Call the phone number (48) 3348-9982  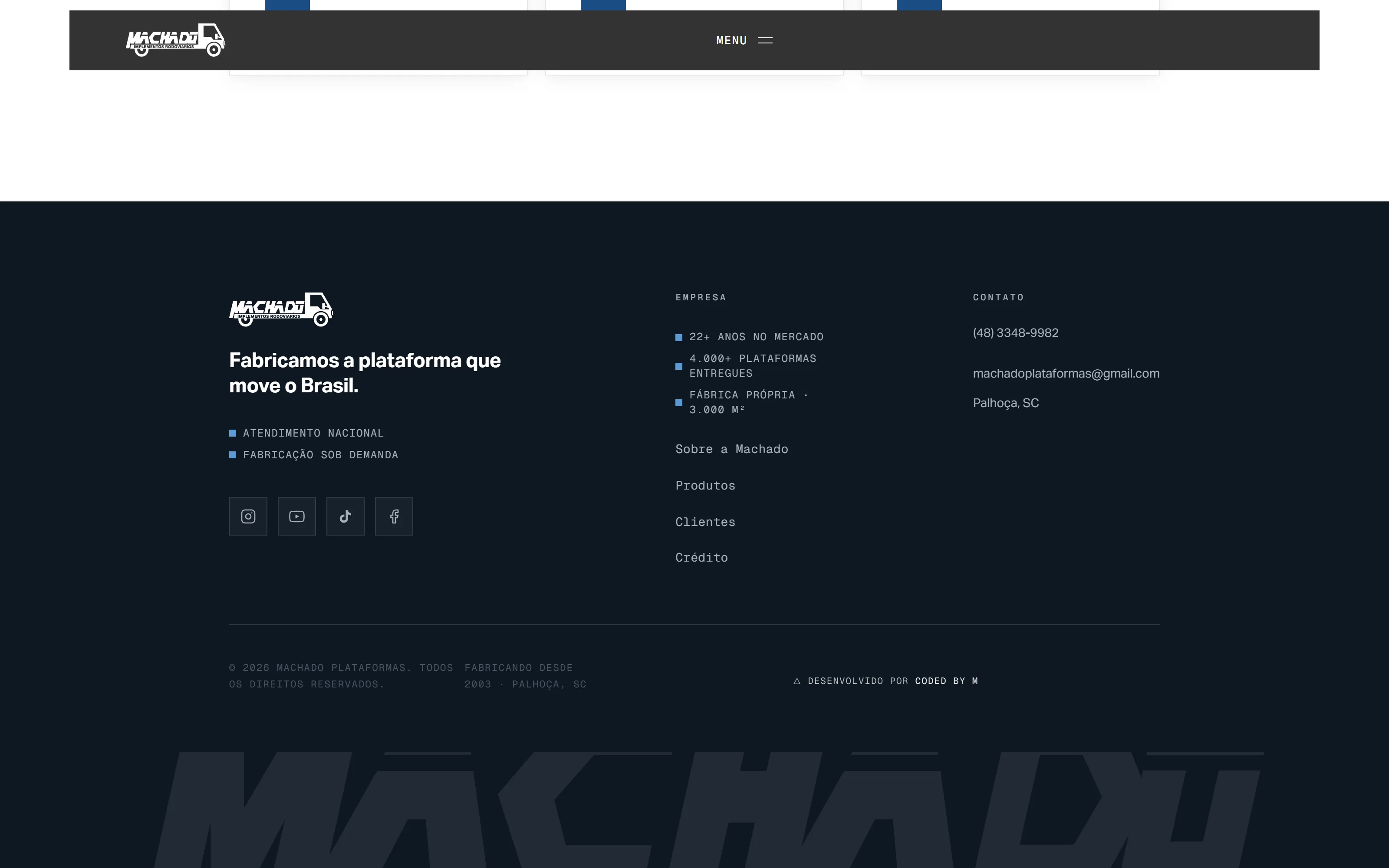tap(1015, 333)
